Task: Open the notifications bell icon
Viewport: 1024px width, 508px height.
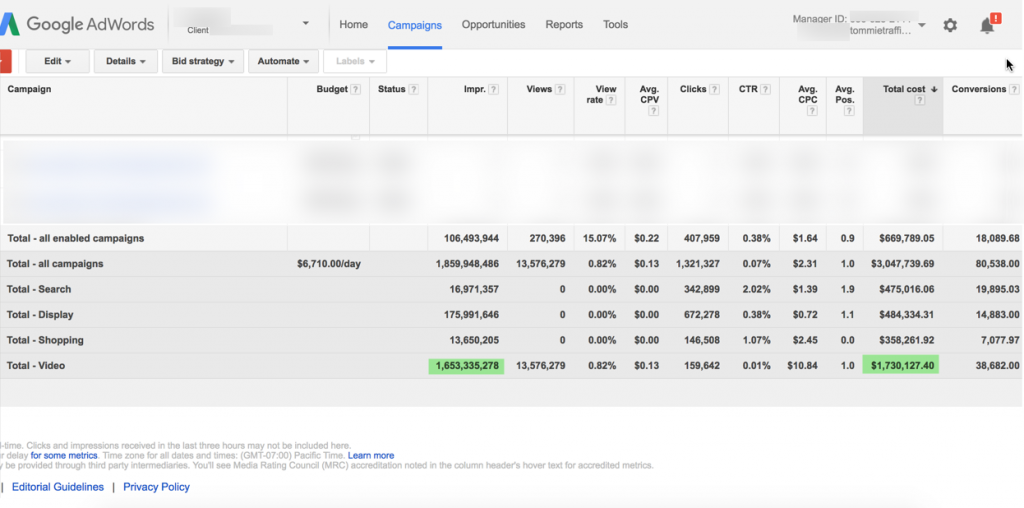Action: 988,25
